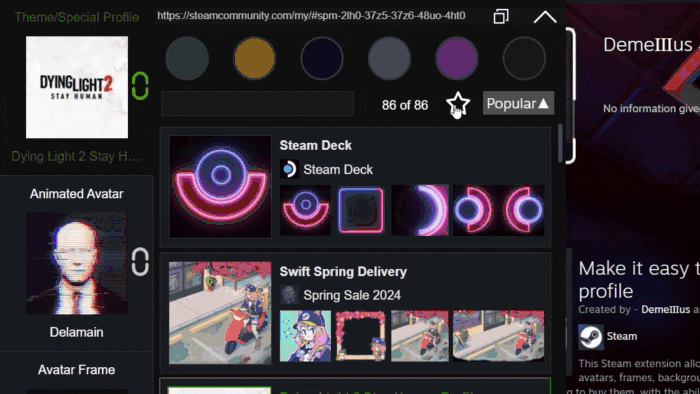Click the Steam Deck bundle title
Screen dimensions: 700x394
(x=316, y=145)
